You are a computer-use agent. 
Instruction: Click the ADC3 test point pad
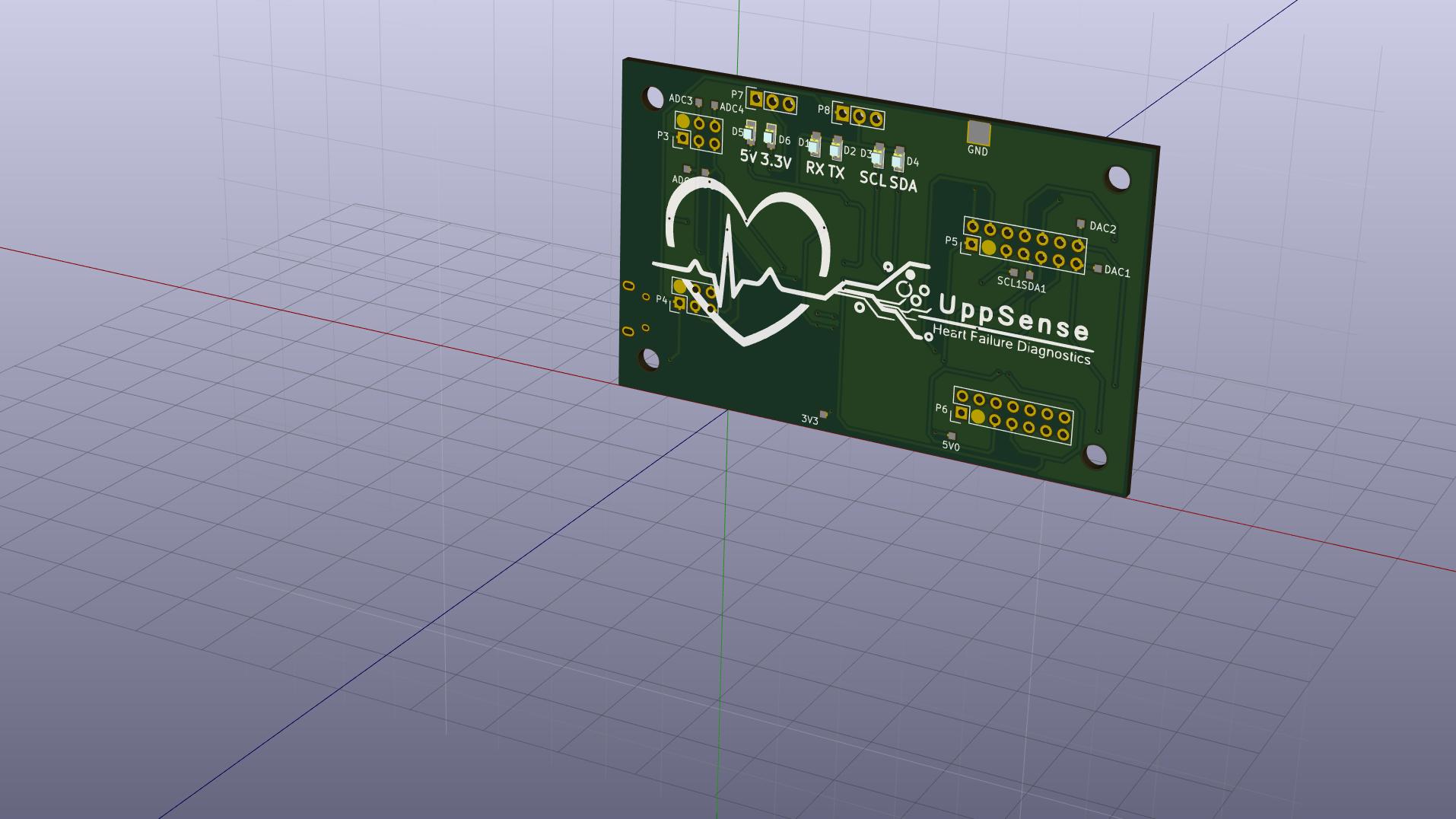pyautogui.click(x=699, y=102)
